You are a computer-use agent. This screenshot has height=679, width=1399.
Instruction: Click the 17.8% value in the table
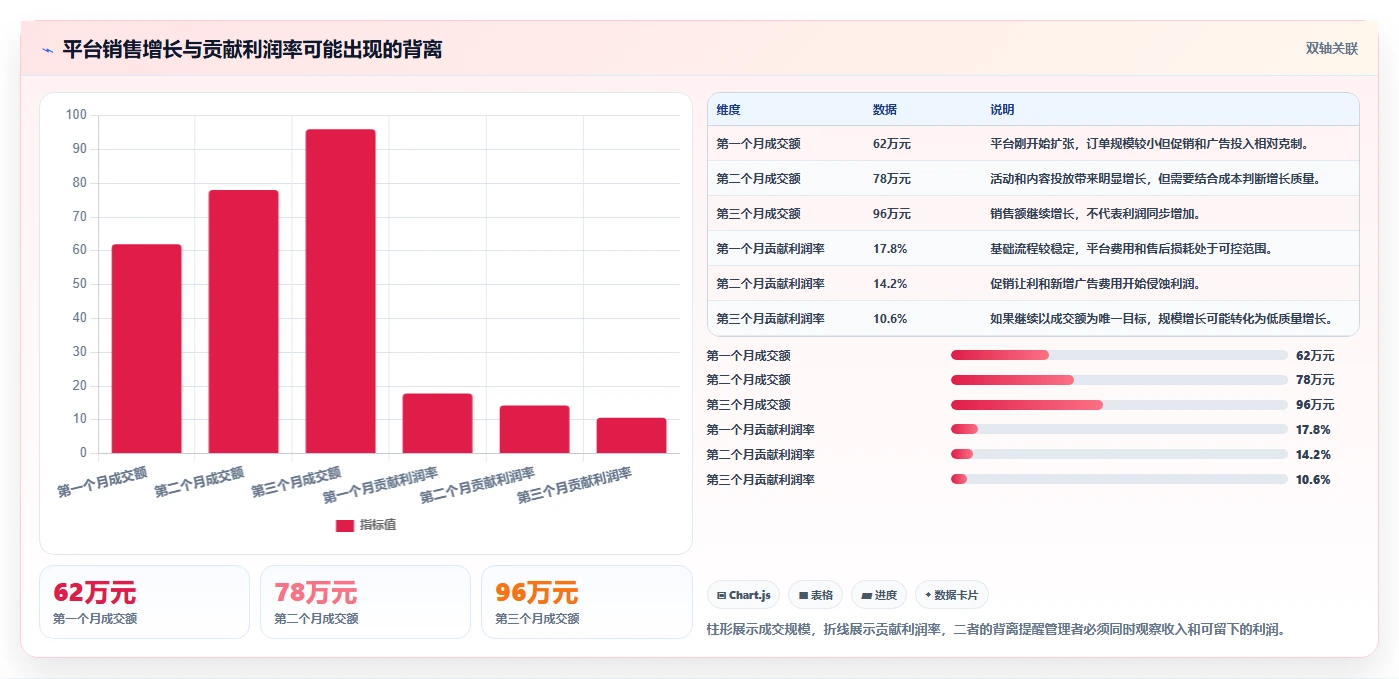click(x=890, y=249)
